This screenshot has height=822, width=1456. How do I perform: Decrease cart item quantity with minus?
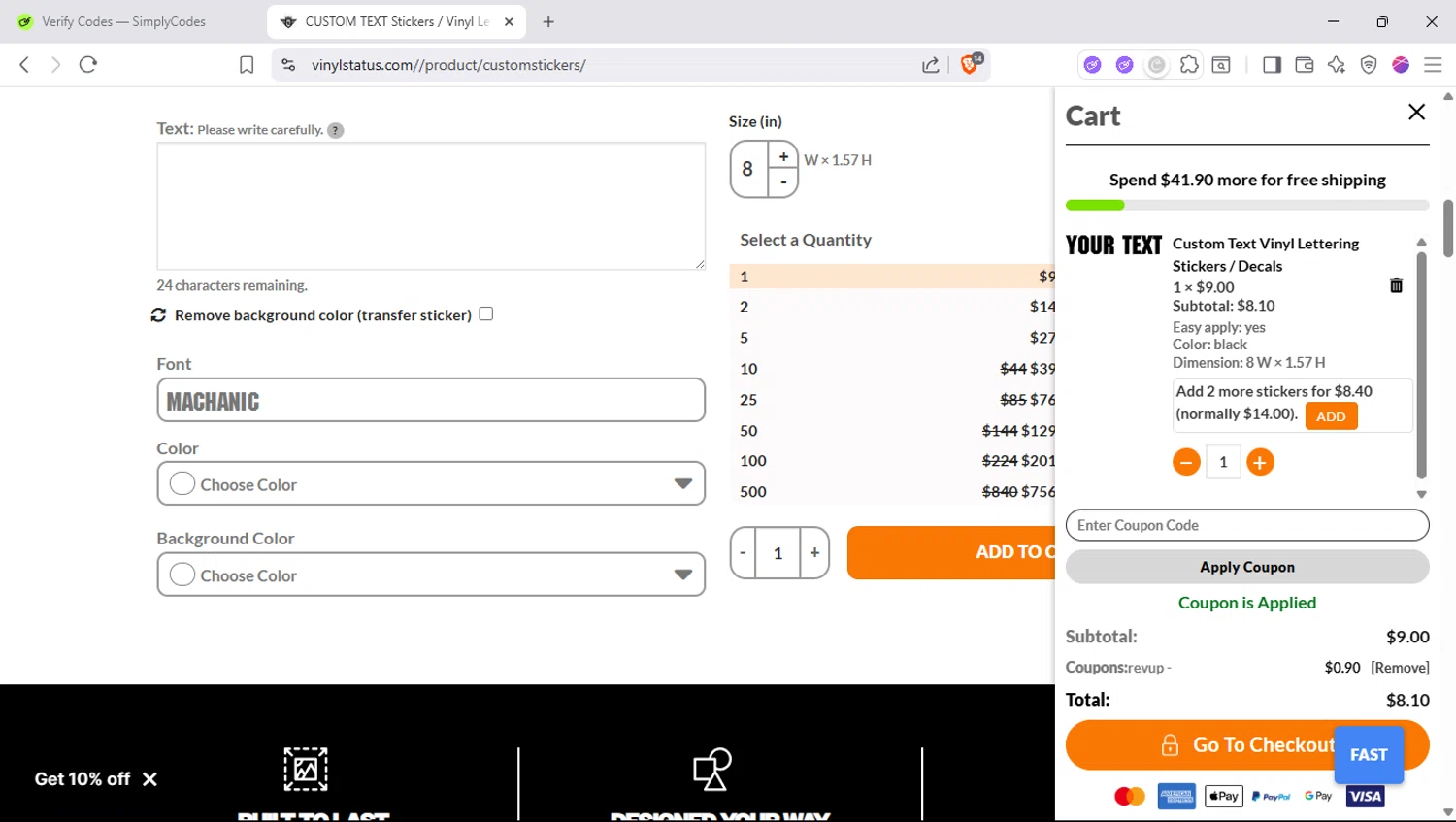pos(1186,462)
